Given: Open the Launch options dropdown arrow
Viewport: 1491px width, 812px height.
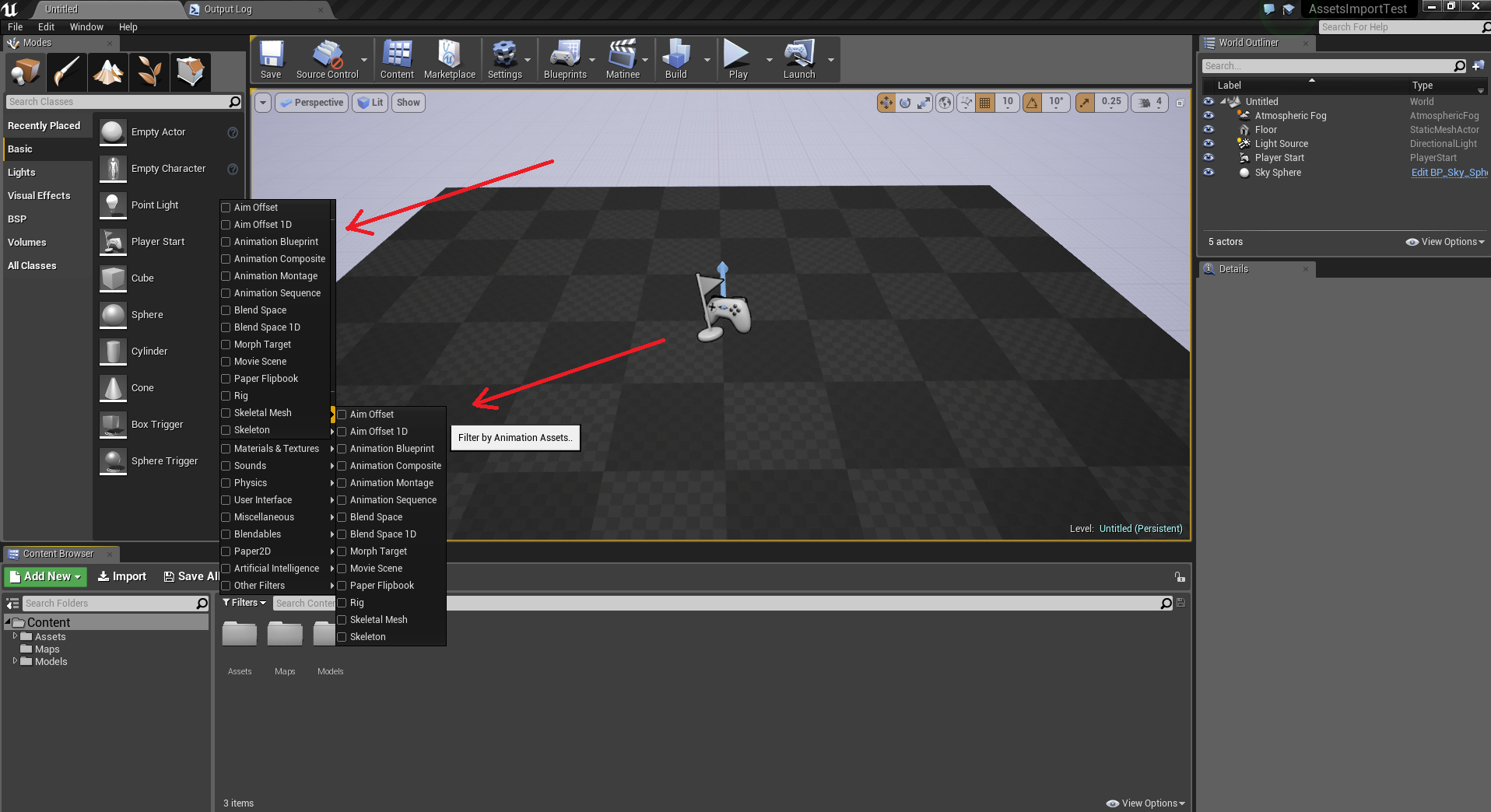Looking at the screenshot, I should click(x=831, y=60).
